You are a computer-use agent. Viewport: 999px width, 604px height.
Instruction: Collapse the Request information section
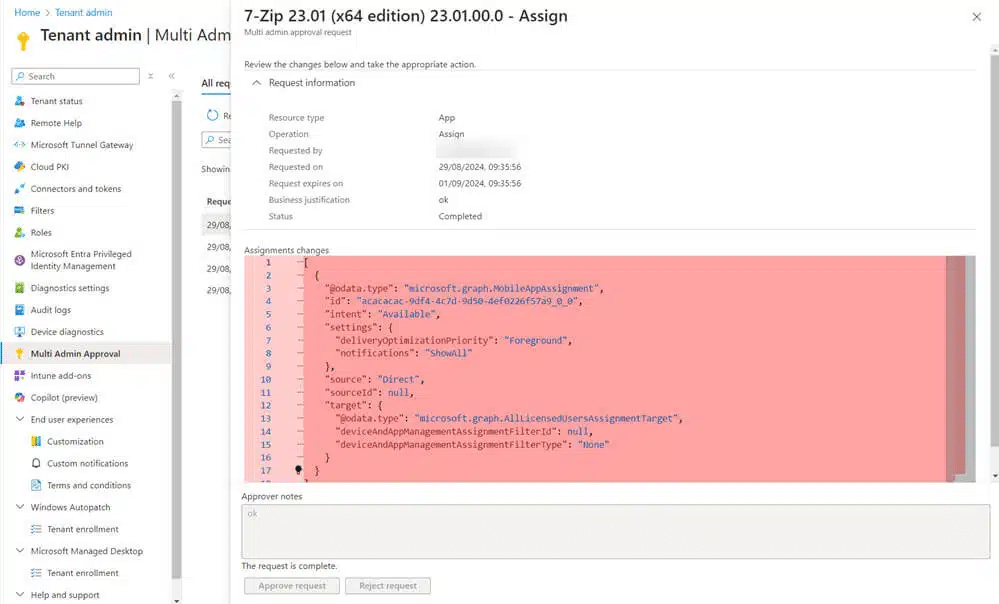click(x=257, y=83)
